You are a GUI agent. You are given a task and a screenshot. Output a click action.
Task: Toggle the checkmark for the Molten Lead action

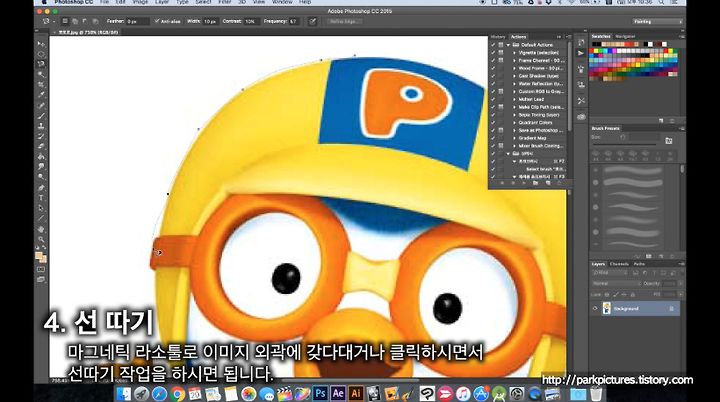493,99
